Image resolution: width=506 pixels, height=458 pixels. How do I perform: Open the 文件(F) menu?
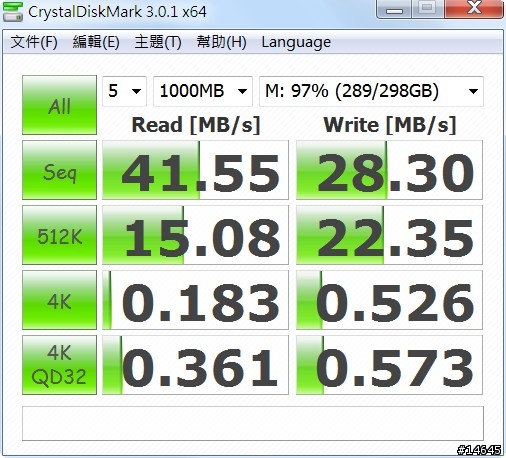click(34, 42)
